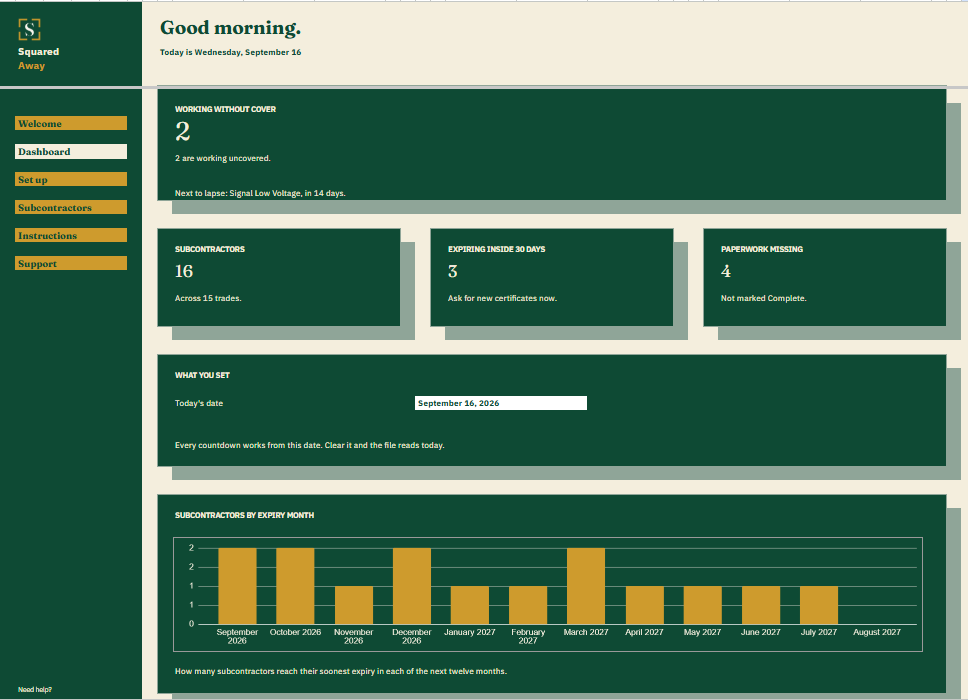Click the Need help? link
The height and width of the screenshot is (700, 968).
(x=35, y=690)
